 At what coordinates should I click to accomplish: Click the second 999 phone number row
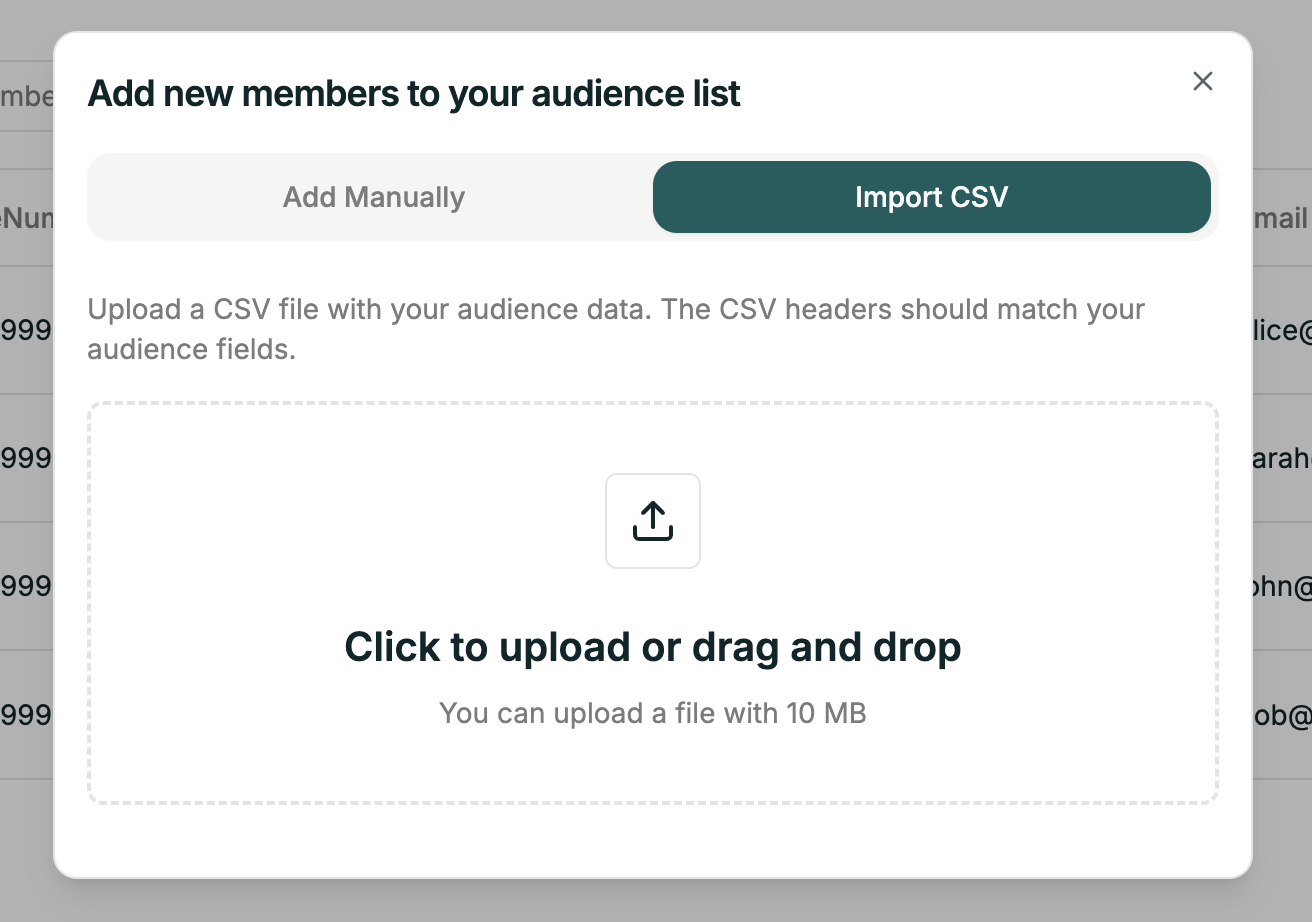tap(25, 458)
